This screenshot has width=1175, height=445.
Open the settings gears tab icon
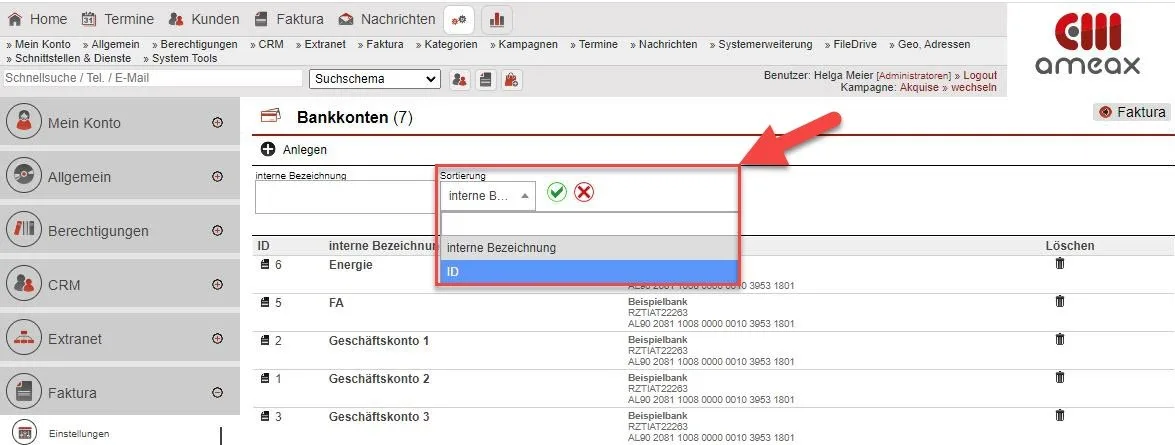pos(459,19)
